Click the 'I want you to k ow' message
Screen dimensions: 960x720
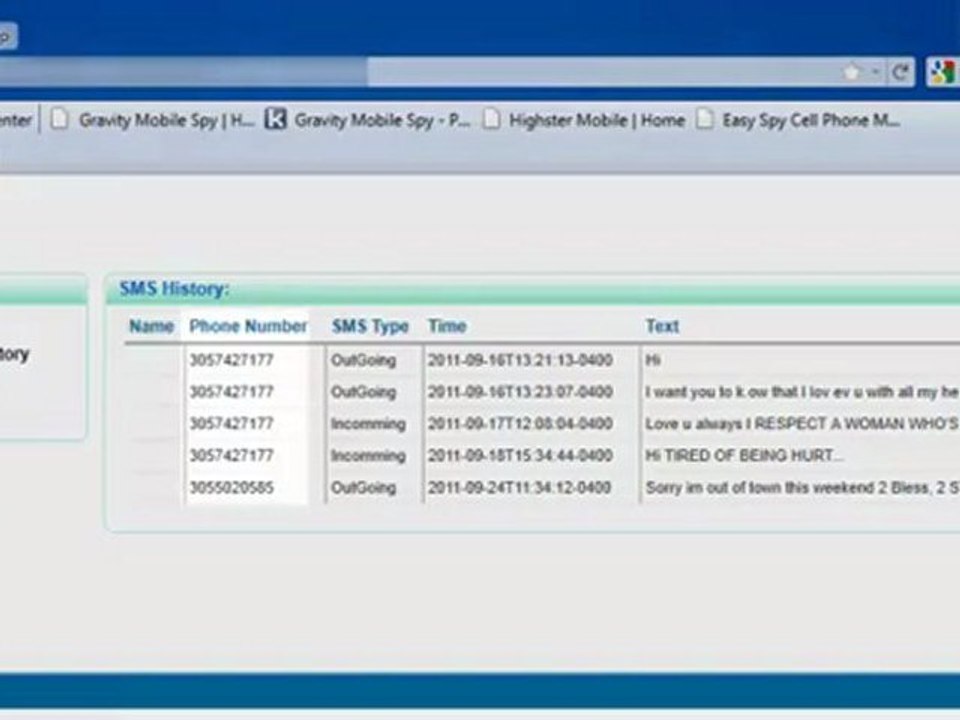pos(802,392)
